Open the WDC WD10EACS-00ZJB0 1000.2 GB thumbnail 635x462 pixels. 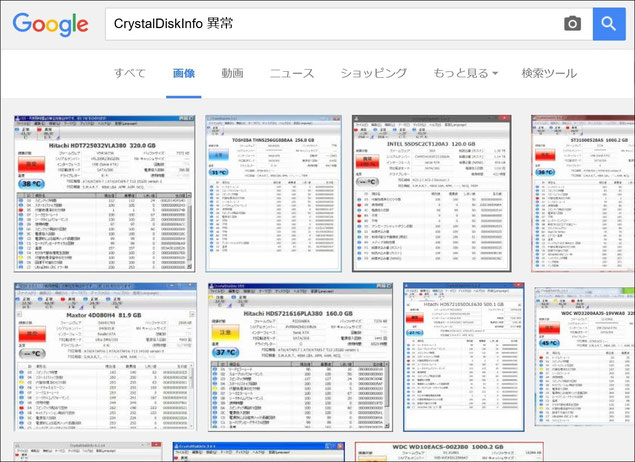click(449, 452)
